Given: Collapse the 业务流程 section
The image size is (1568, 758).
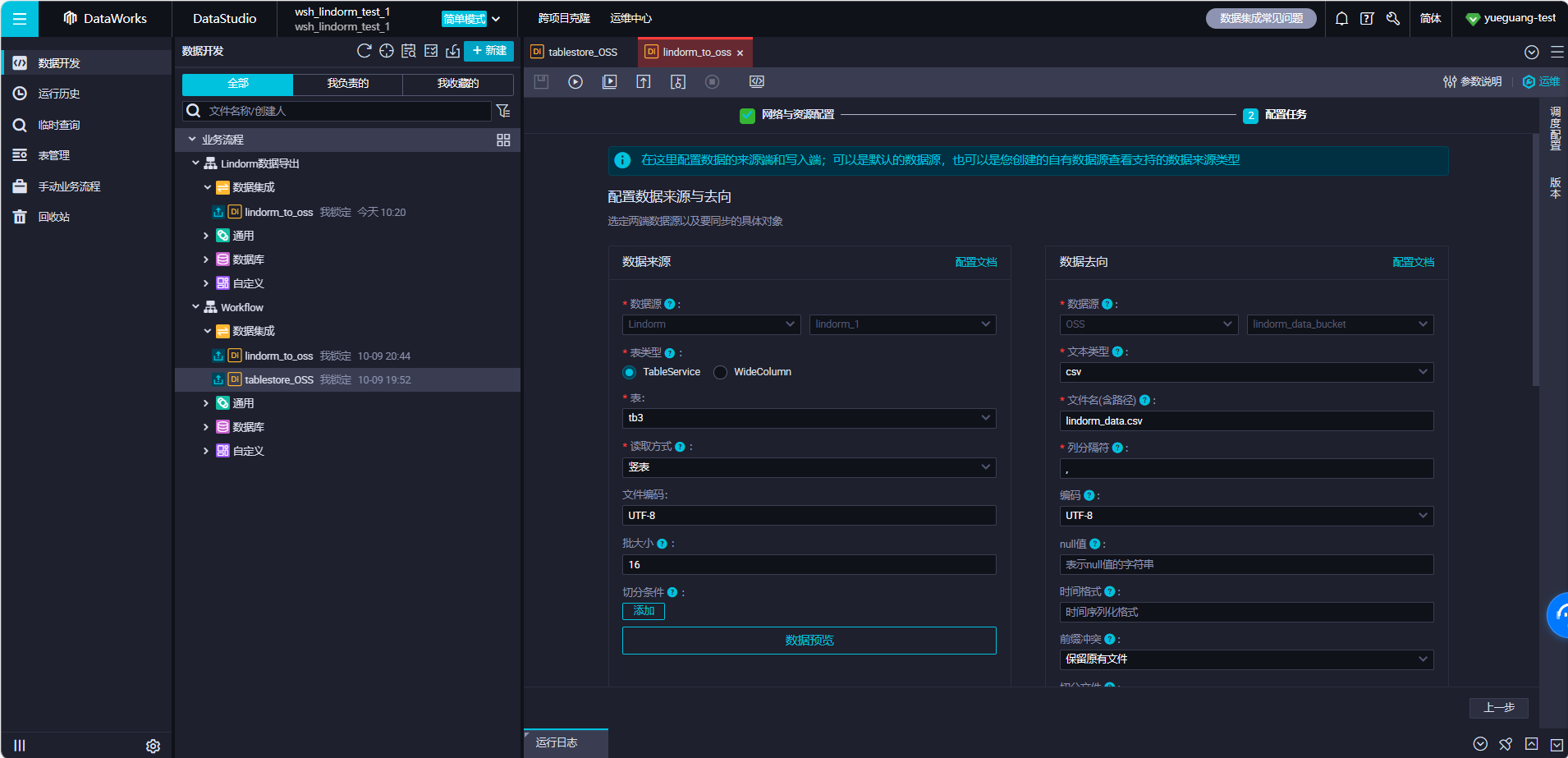Looking at the screenshot, I should (x=192, y=140).
